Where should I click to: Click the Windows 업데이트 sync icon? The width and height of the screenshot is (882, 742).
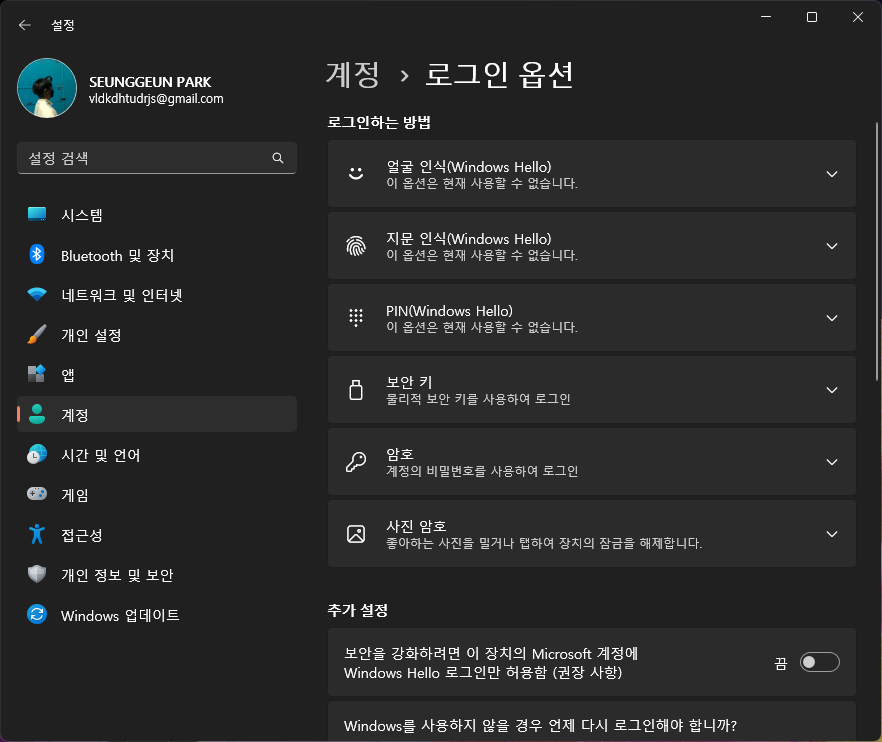point(37,614)
